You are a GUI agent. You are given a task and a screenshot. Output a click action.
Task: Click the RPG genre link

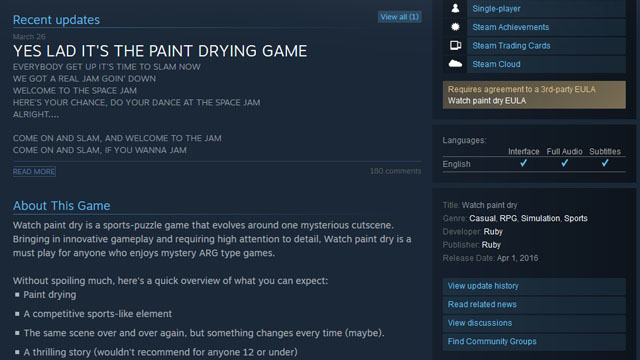pos(508,218)
